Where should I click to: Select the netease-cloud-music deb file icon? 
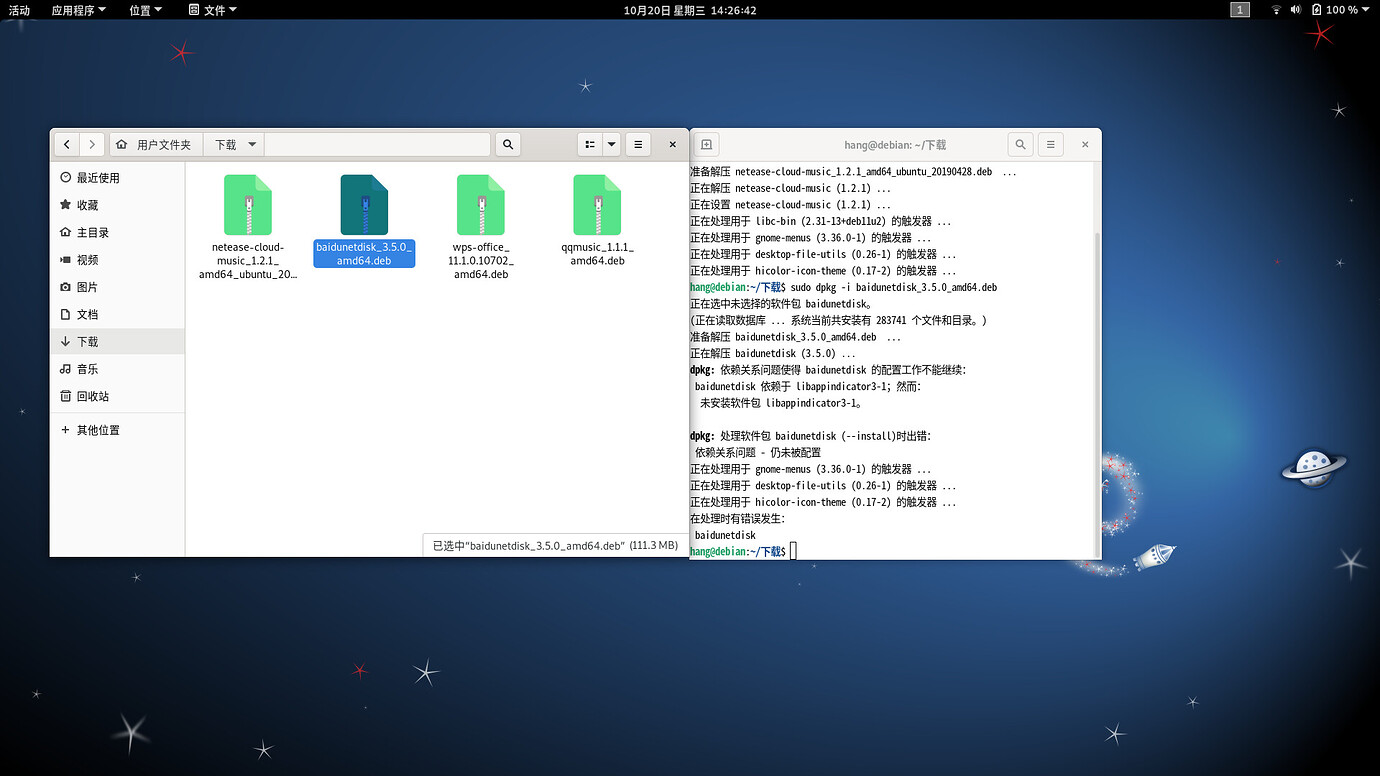pyautogui.click(x=248, y=205)
